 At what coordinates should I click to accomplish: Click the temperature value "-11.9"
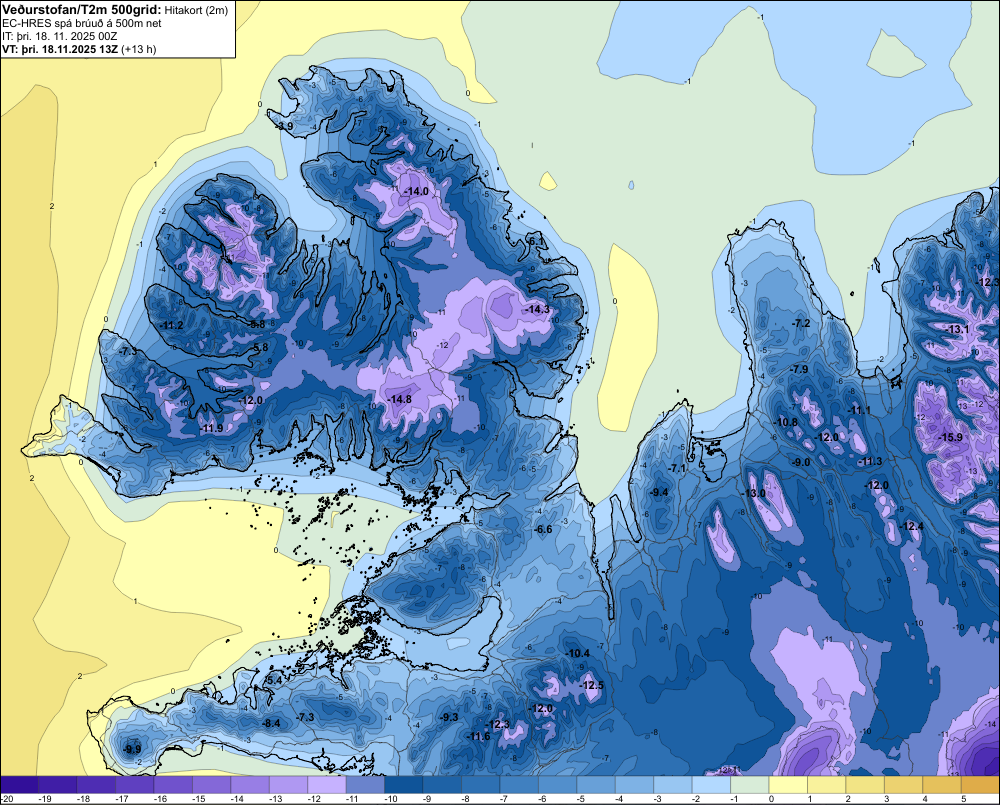point(212,428)
